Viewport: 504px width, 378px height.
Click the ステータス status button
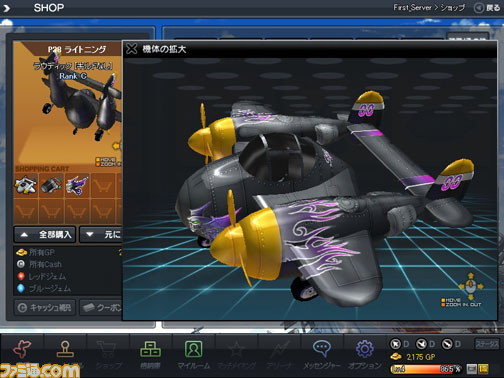tap(487, 344)
